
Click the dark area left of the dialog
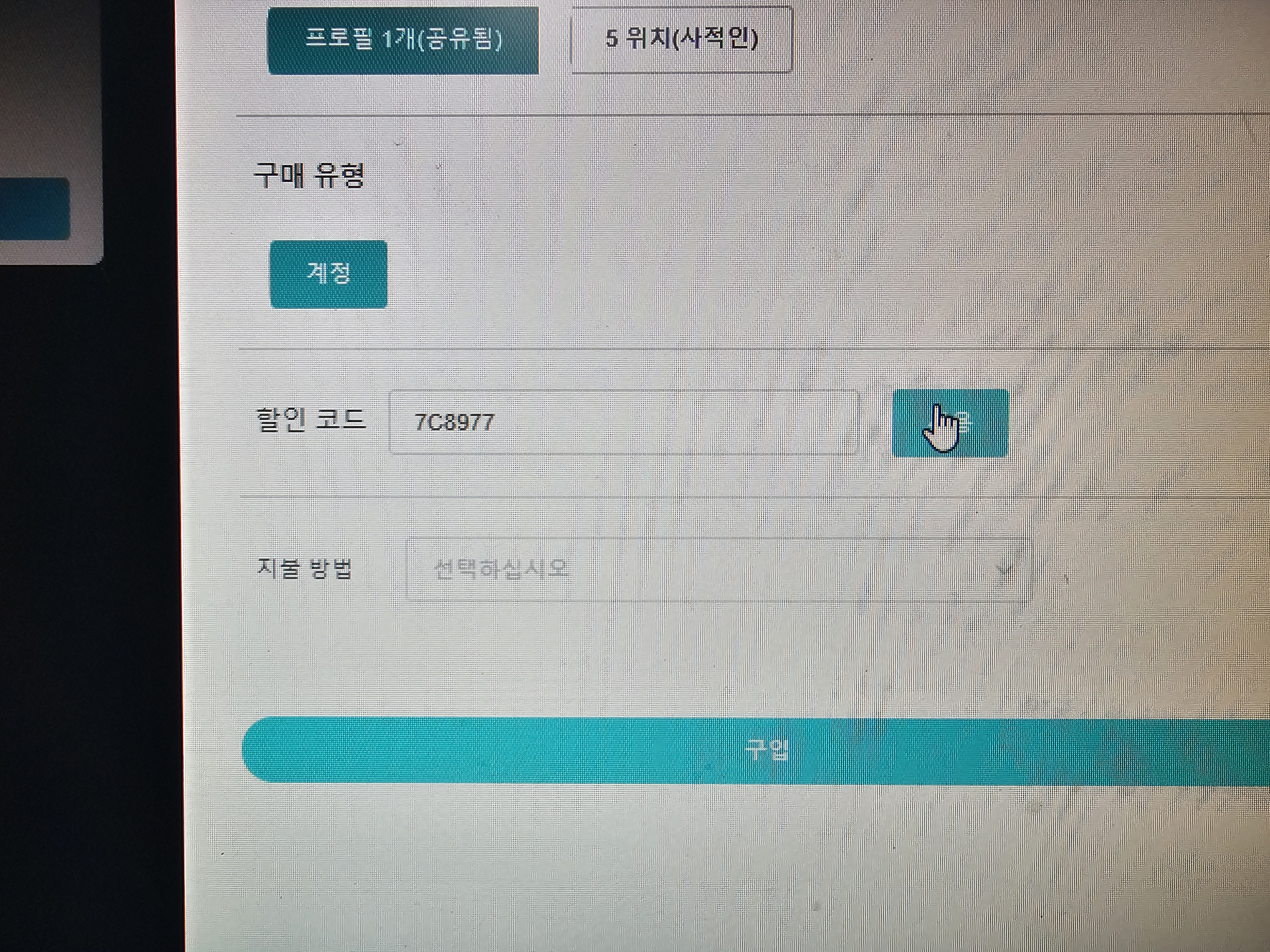86,574
